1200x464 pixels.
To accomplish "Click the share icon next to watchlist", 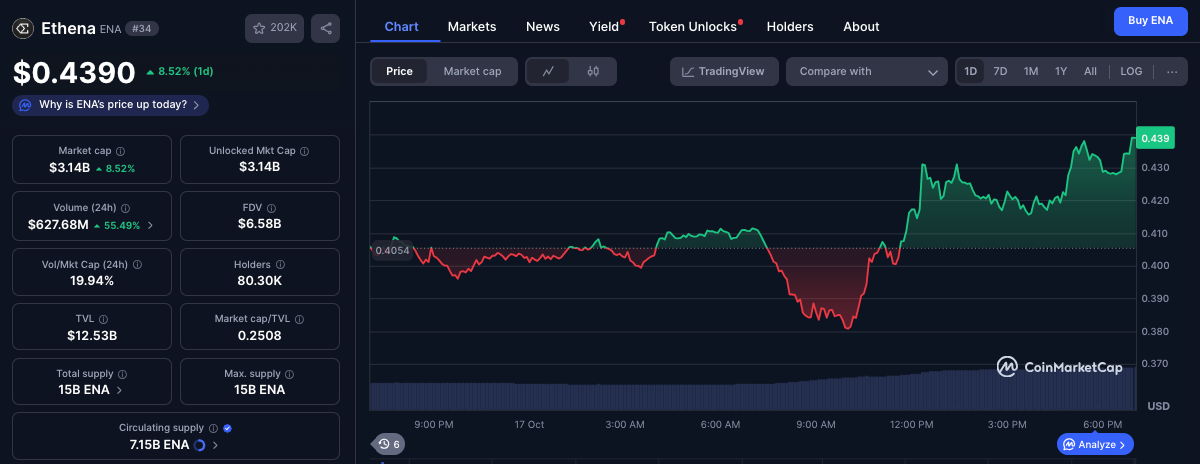I will [x=324, y=28].
